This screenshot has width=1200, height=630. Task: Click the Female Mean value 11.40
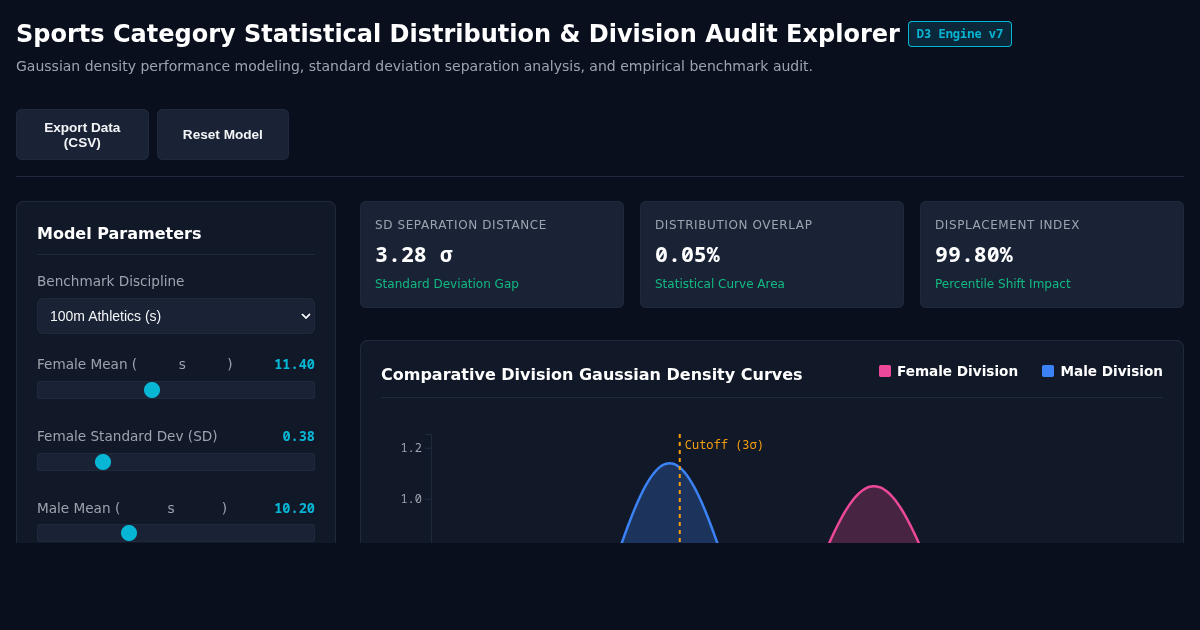294,364
